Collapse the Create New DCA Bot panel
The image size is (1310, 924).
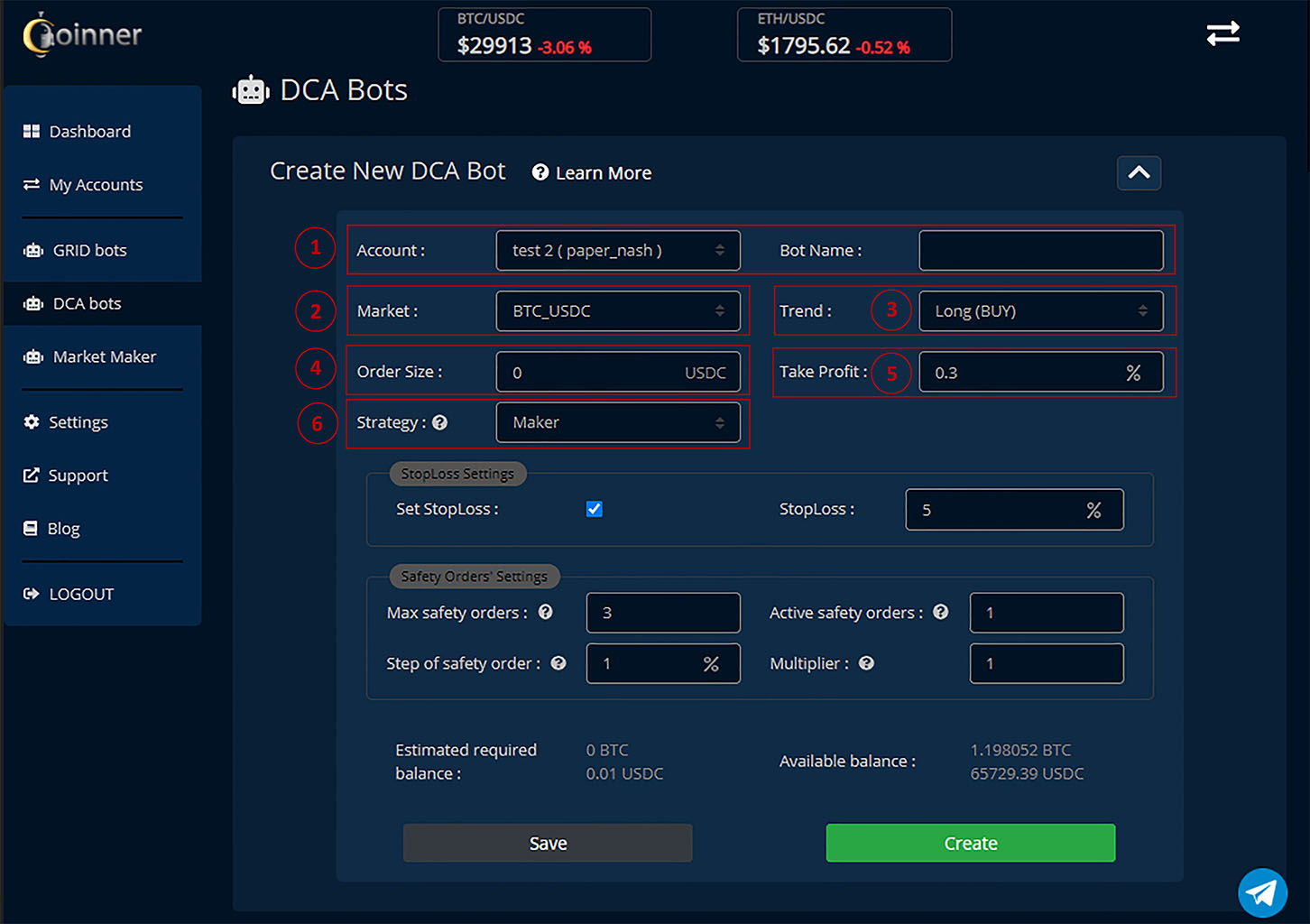coord(1139,172)
